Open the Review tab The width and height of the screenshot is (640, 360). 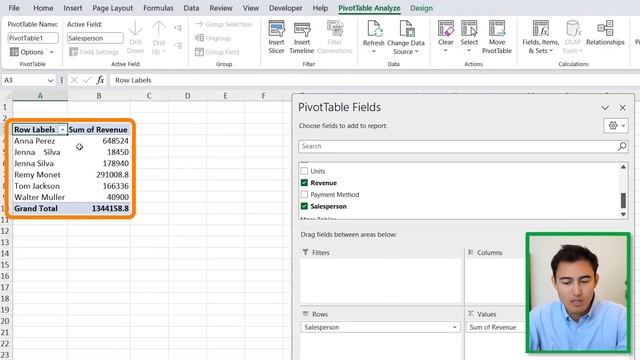(221, 8)
